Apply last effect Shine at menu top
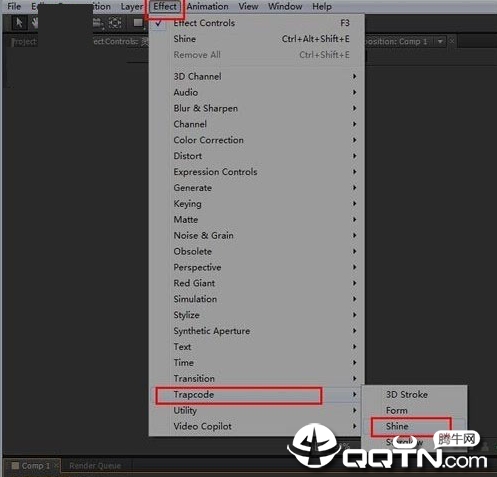 [x=257, y=39]
